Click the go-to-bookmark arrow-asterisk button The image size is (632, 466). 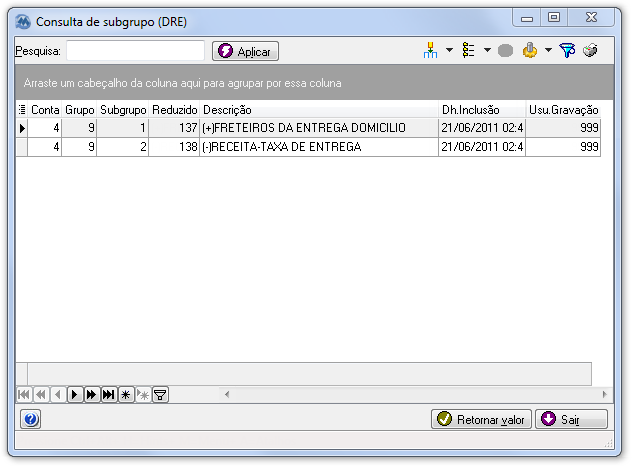(x=143, y=394)
